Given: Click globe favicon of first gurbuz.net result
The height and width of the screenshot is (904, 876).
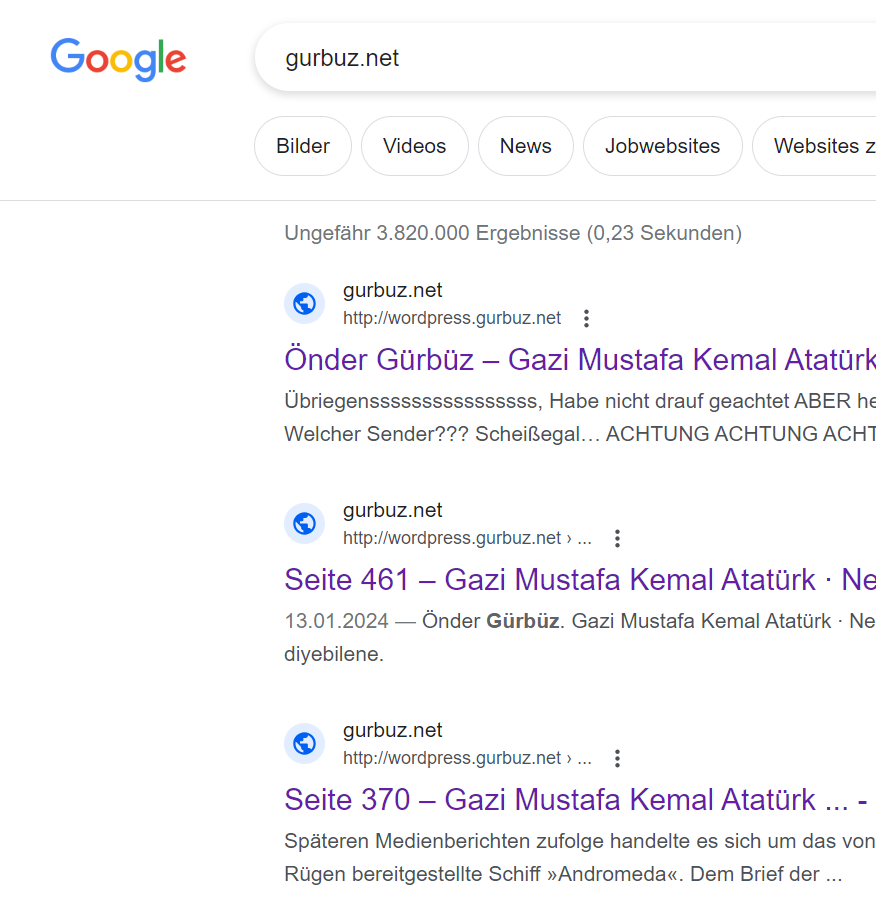Looking at the screenshot, I should tap(305, 304).
